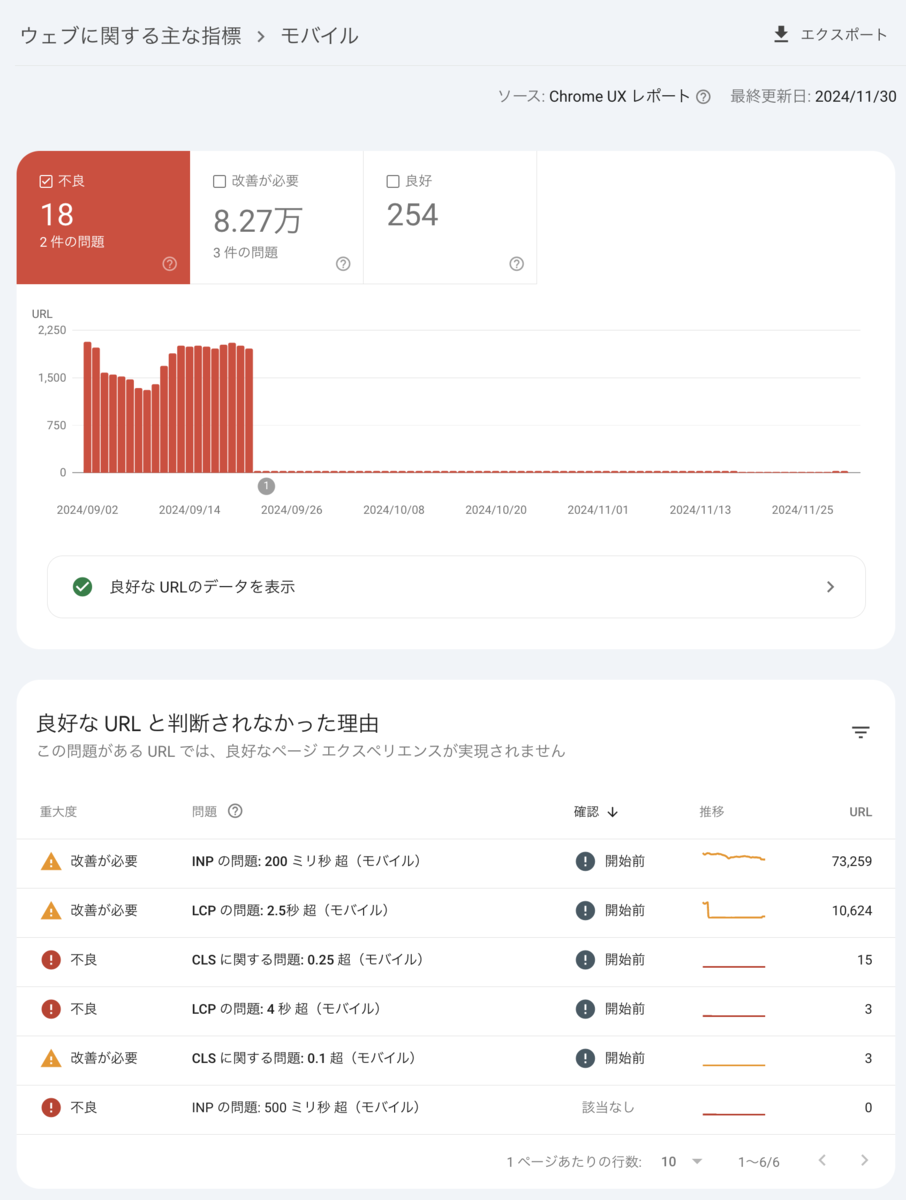Click trend sparkline of INP 200 ミリ秒 row
The height and width of the screenshot is (1200, 906).
734,857
